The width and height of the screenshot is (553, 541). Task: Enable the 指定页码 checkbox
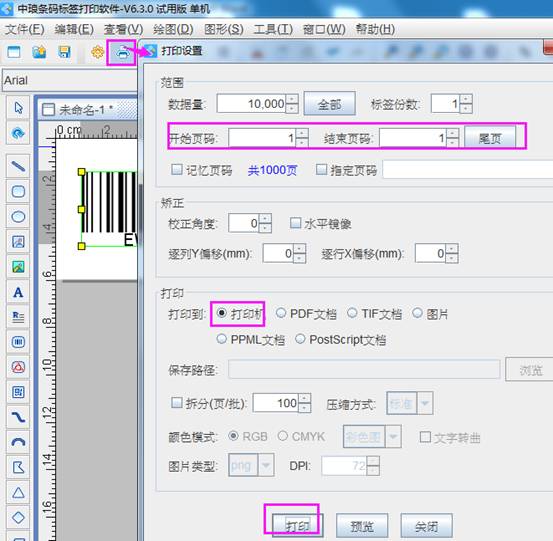pos(321,170)
